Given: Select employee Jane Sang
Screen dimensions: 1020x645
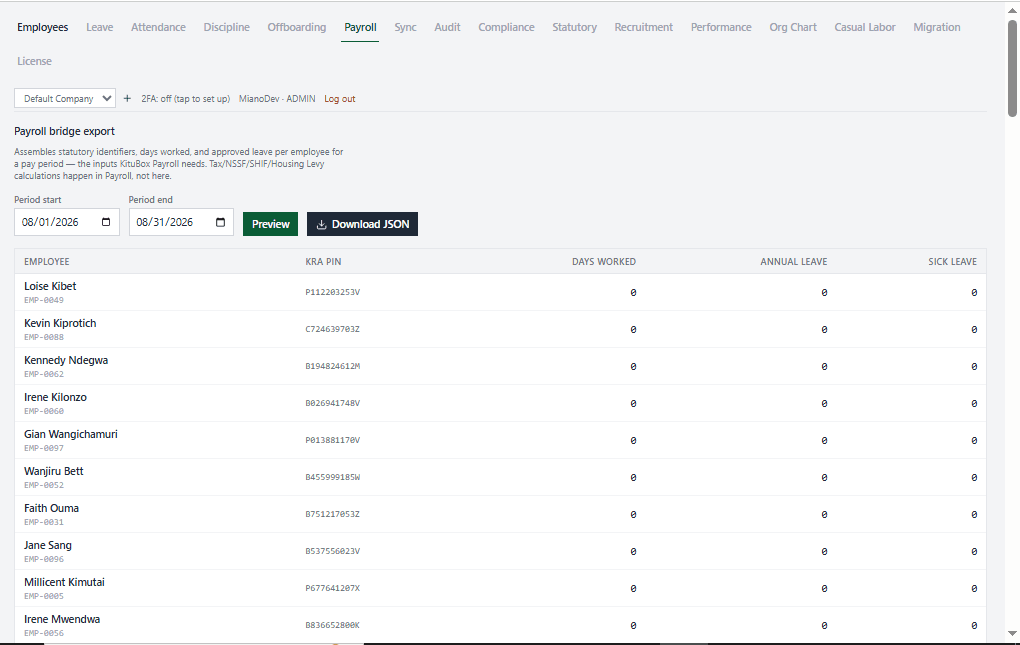Looking at the screenshot, I should pyautogui.click(x=48, y=546).
